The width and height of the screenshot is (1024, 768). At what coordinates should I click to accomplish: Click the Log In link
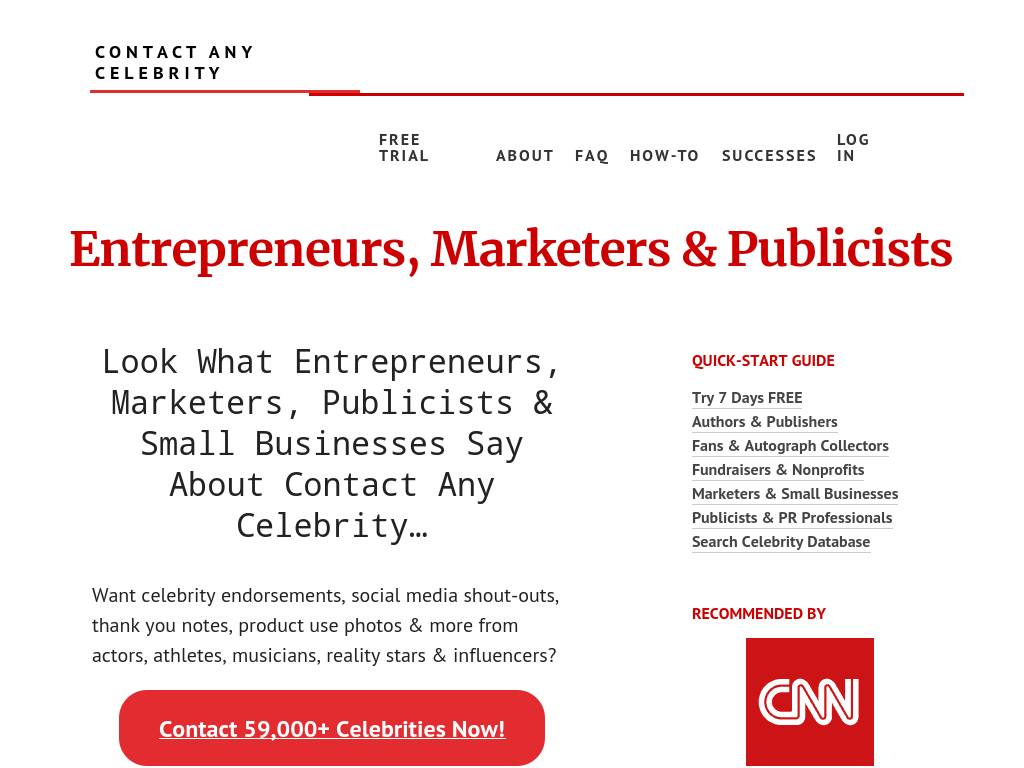pos(853,148)
